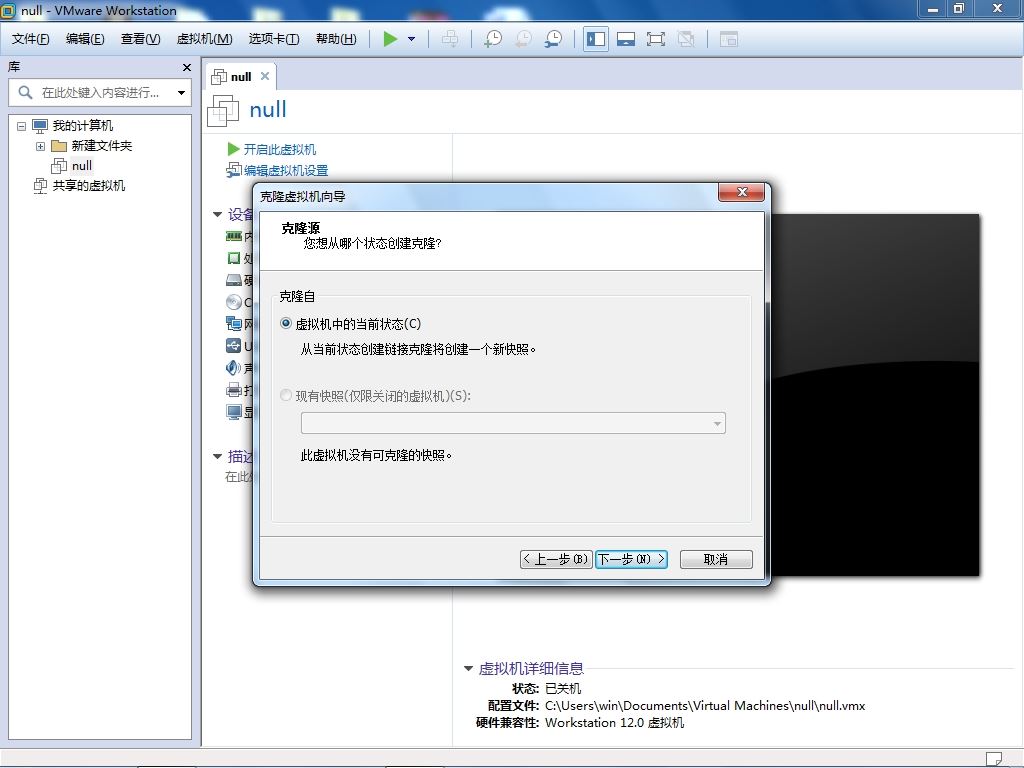This screenshot has height=768, width=1024.
Task: Click the sound card device icon
Action: coord(234,368)
